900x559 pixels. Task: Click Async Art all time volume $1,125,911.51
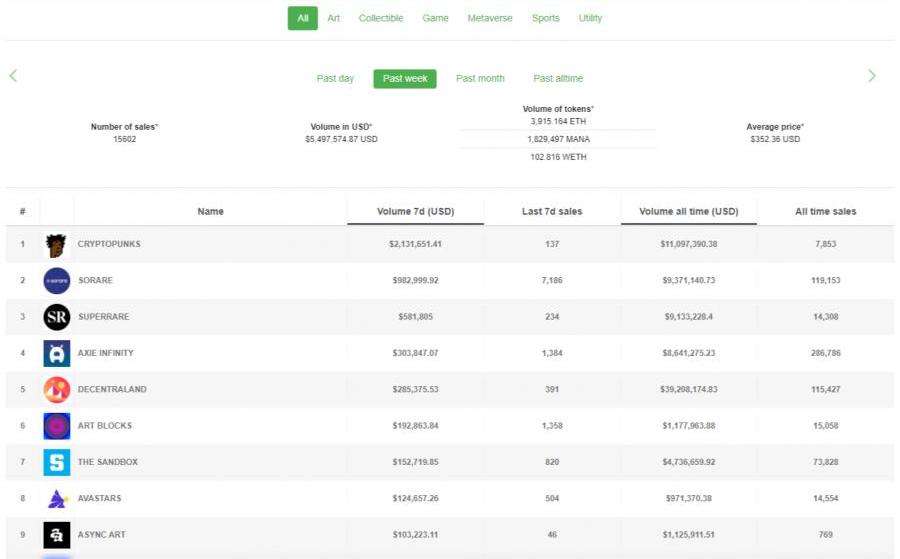689,534
